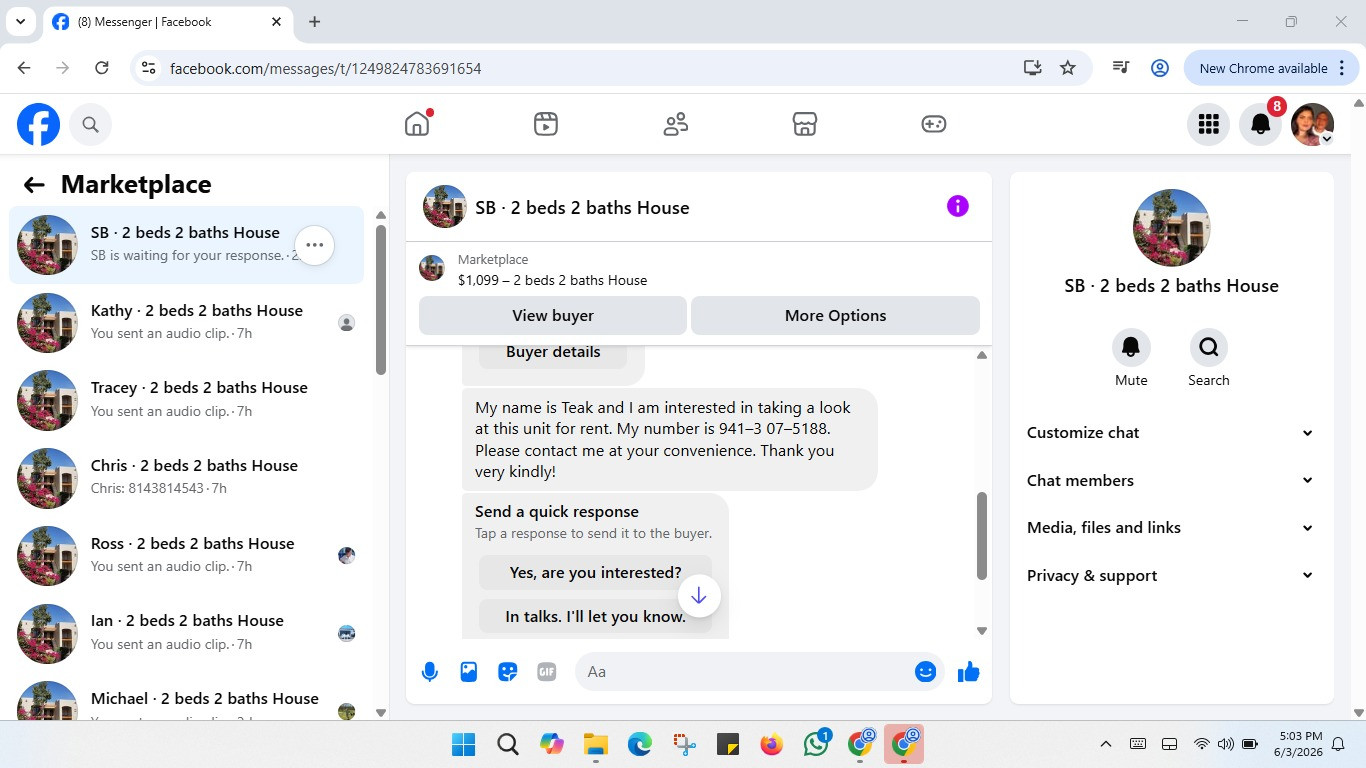Open the notifications bell

(1261, 124)
